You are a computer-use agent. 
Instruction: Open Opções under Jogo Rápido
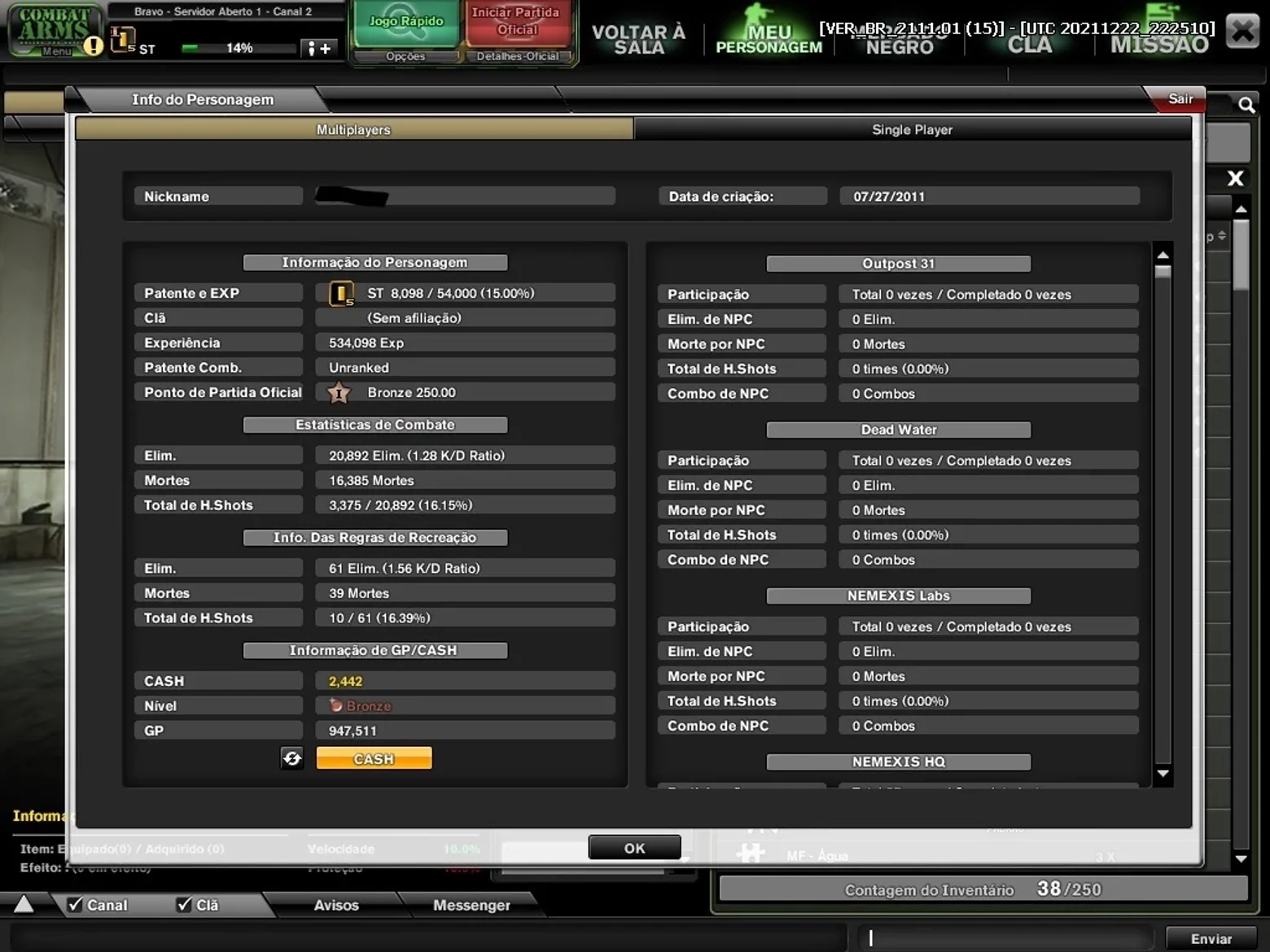pyautogui.click(x=405, y=56)
